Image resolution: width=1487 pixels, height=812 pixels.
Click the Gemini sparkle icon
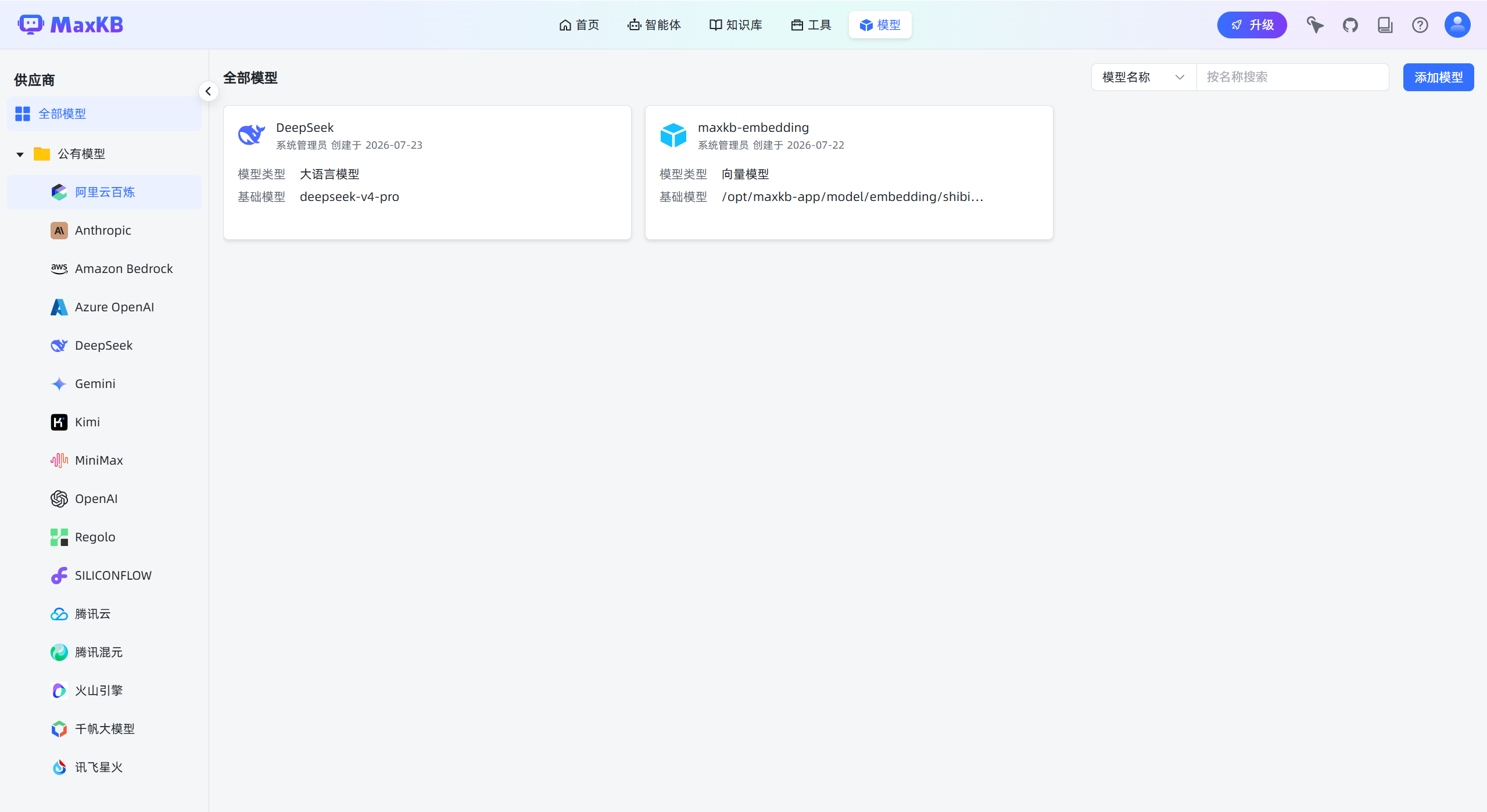click(59, 384)
